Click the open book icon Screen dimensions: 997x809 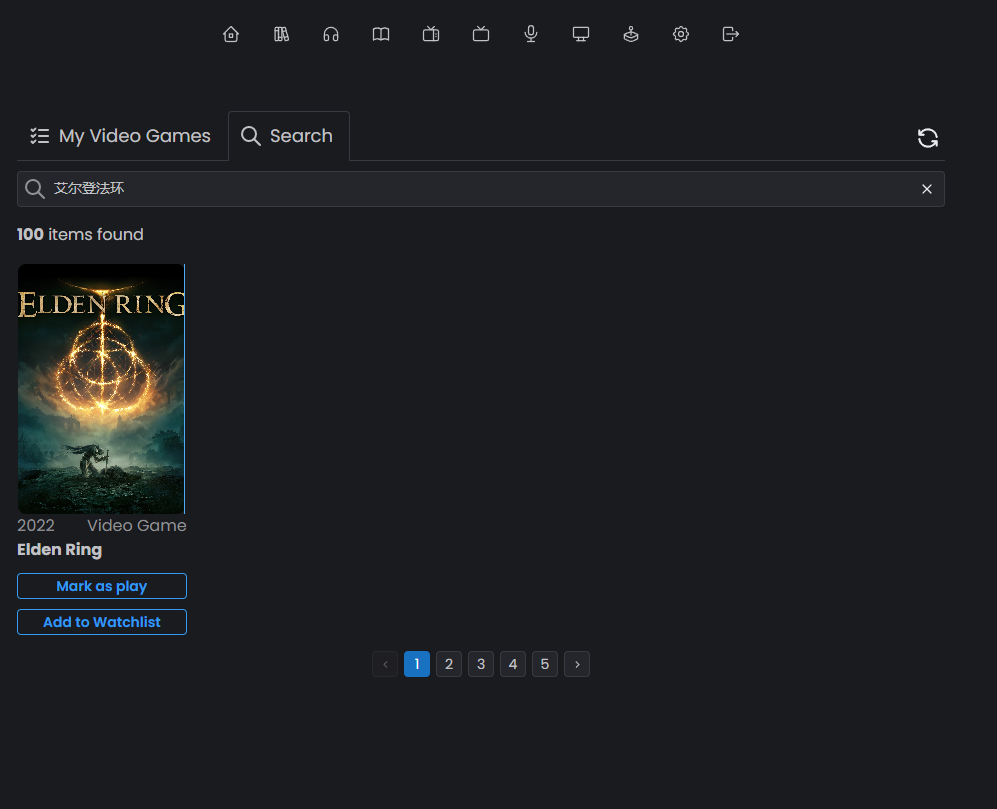click(x=381, y=34)
